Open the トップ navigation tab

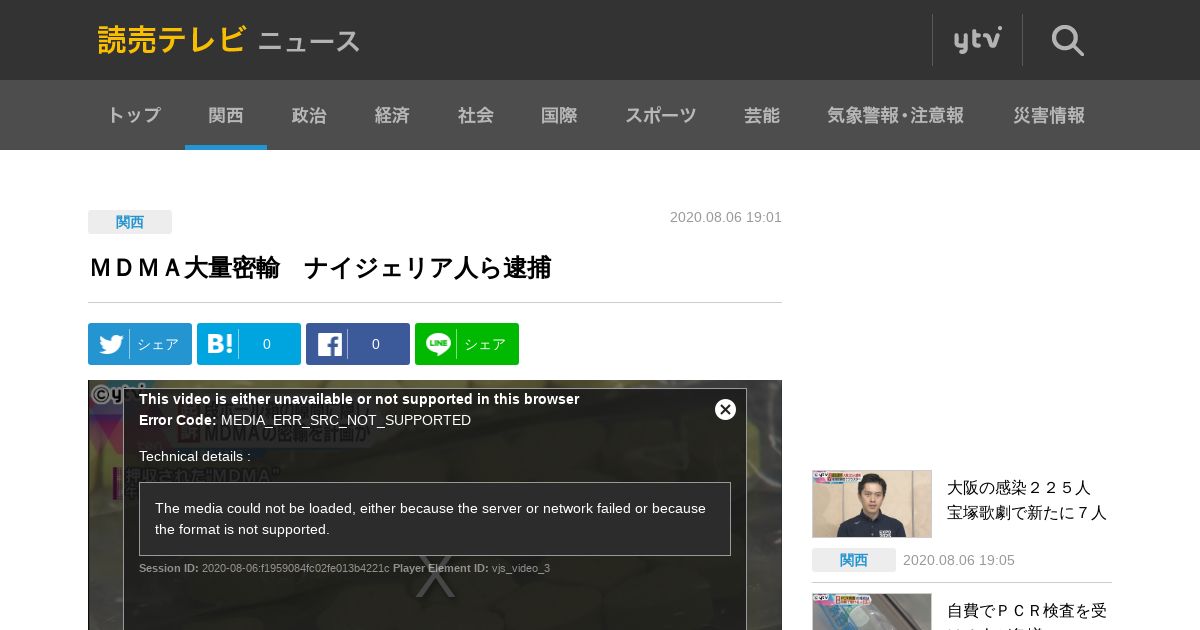click(x=134, y=115)
